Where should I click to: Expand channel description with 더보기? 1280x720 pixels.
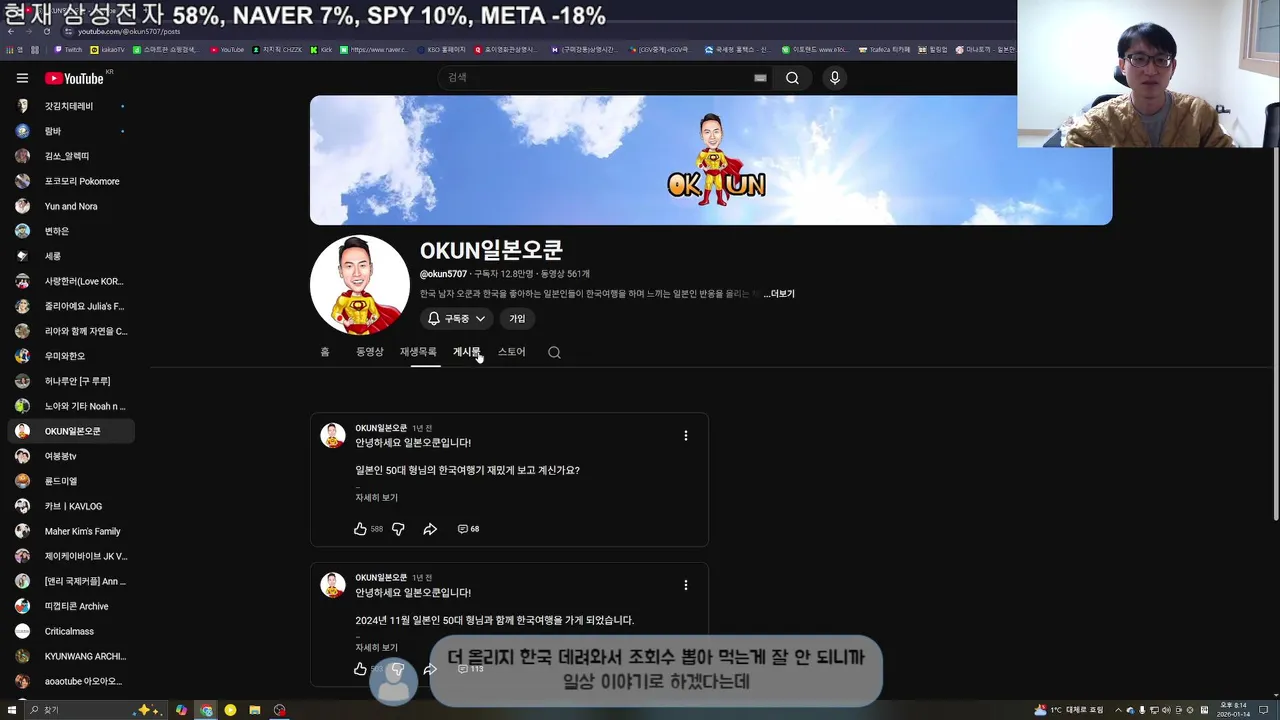(x=780, y=294)
